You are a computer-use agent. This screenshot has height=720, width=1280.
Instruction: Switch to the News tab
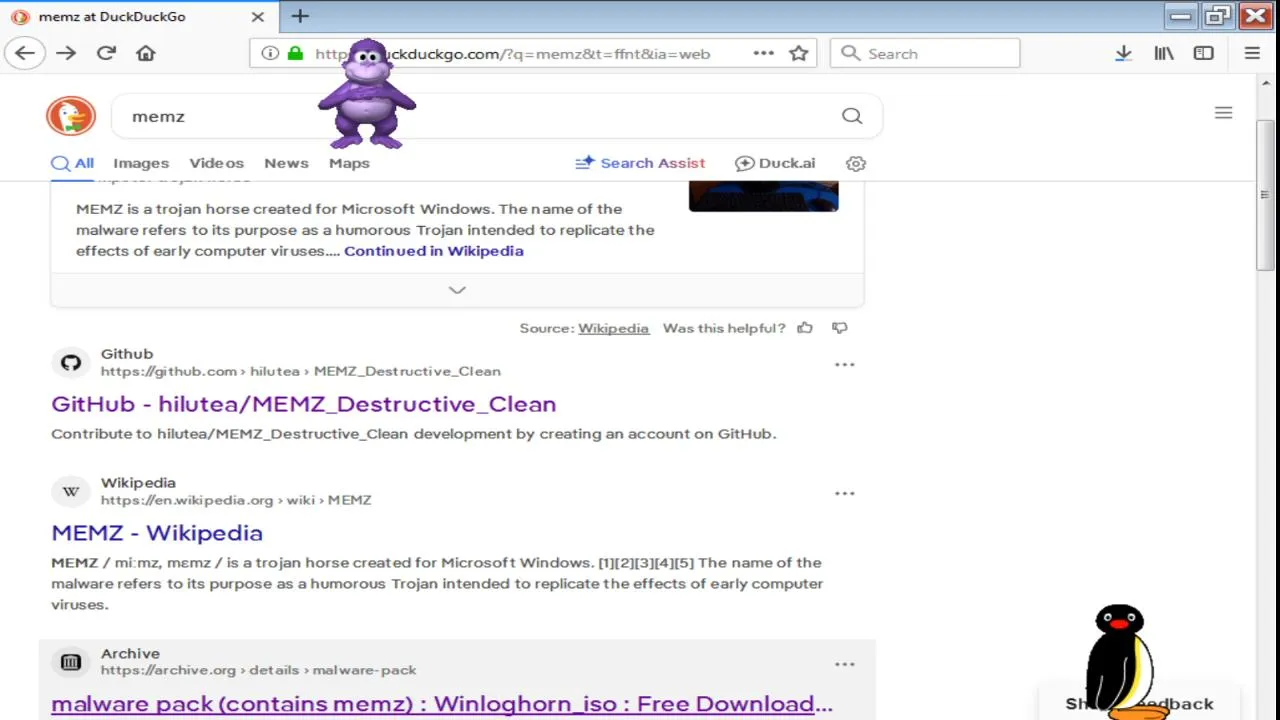(286, 163)
